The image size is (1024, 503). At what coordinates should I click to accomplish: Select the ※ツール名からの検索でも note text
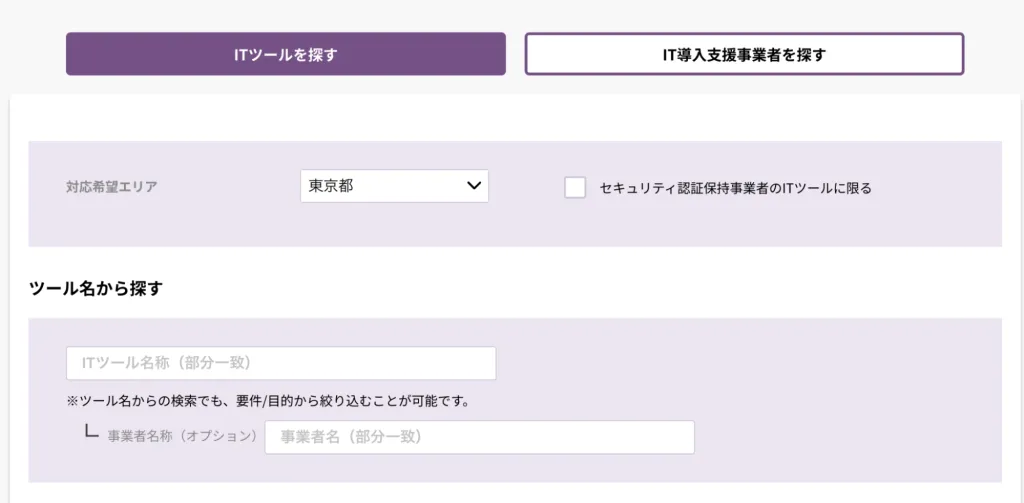click(x=268, y=401)
